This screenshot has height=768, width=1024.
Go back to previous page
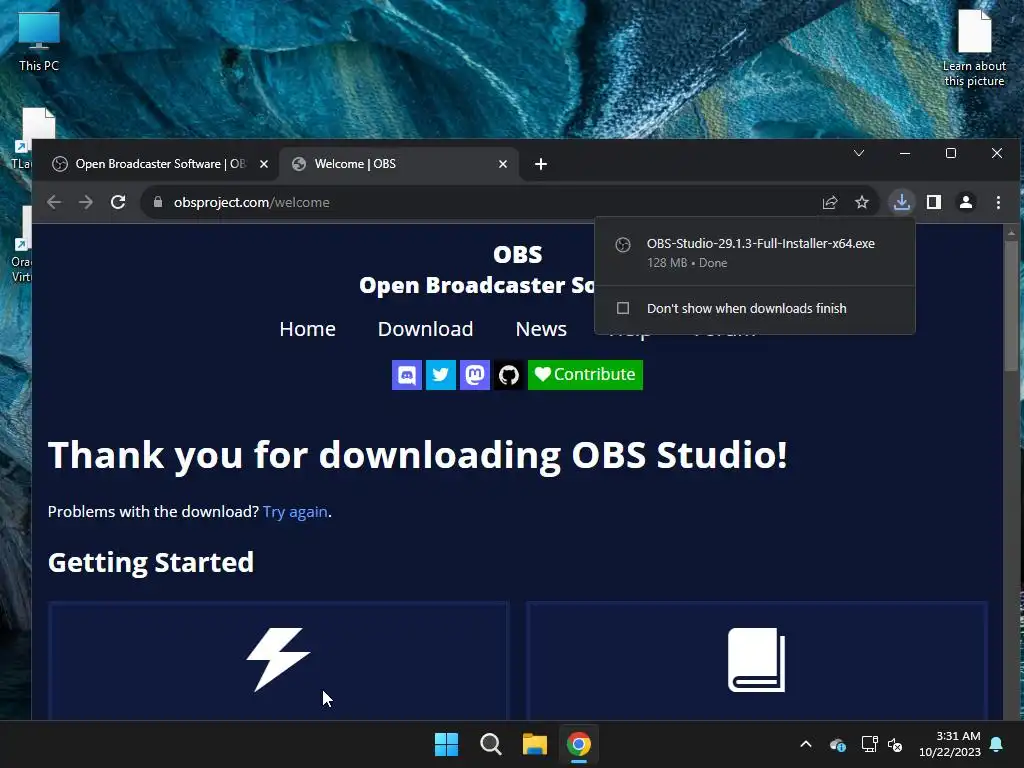point(54,202)
